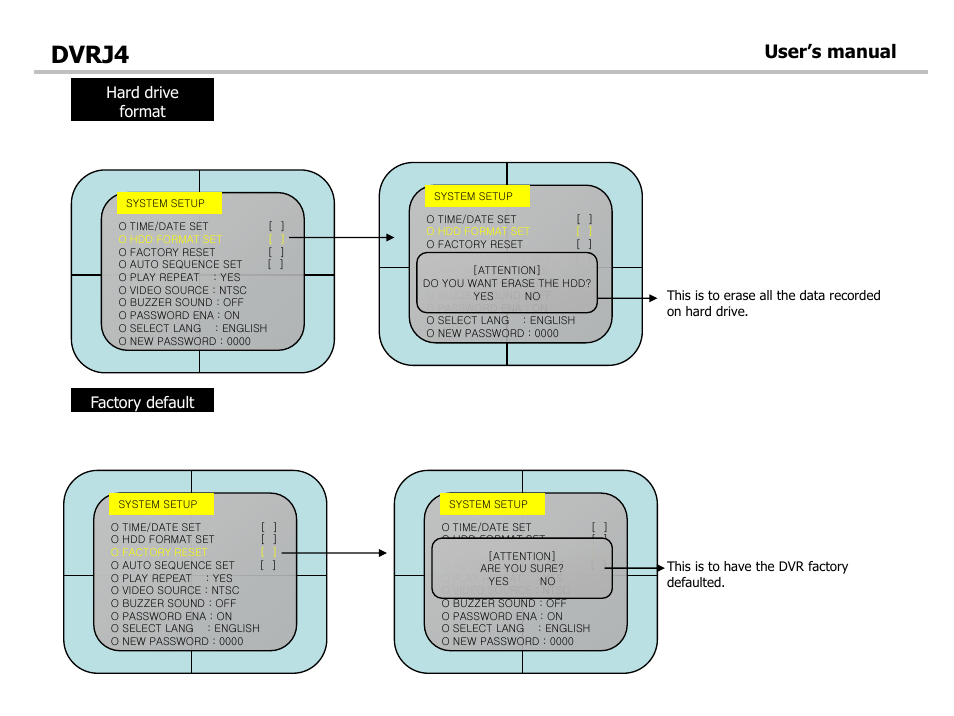Select VIDEO SOURCE : NTSC in Factory default's first screen
954x716 pixels.
coord(175,591)
